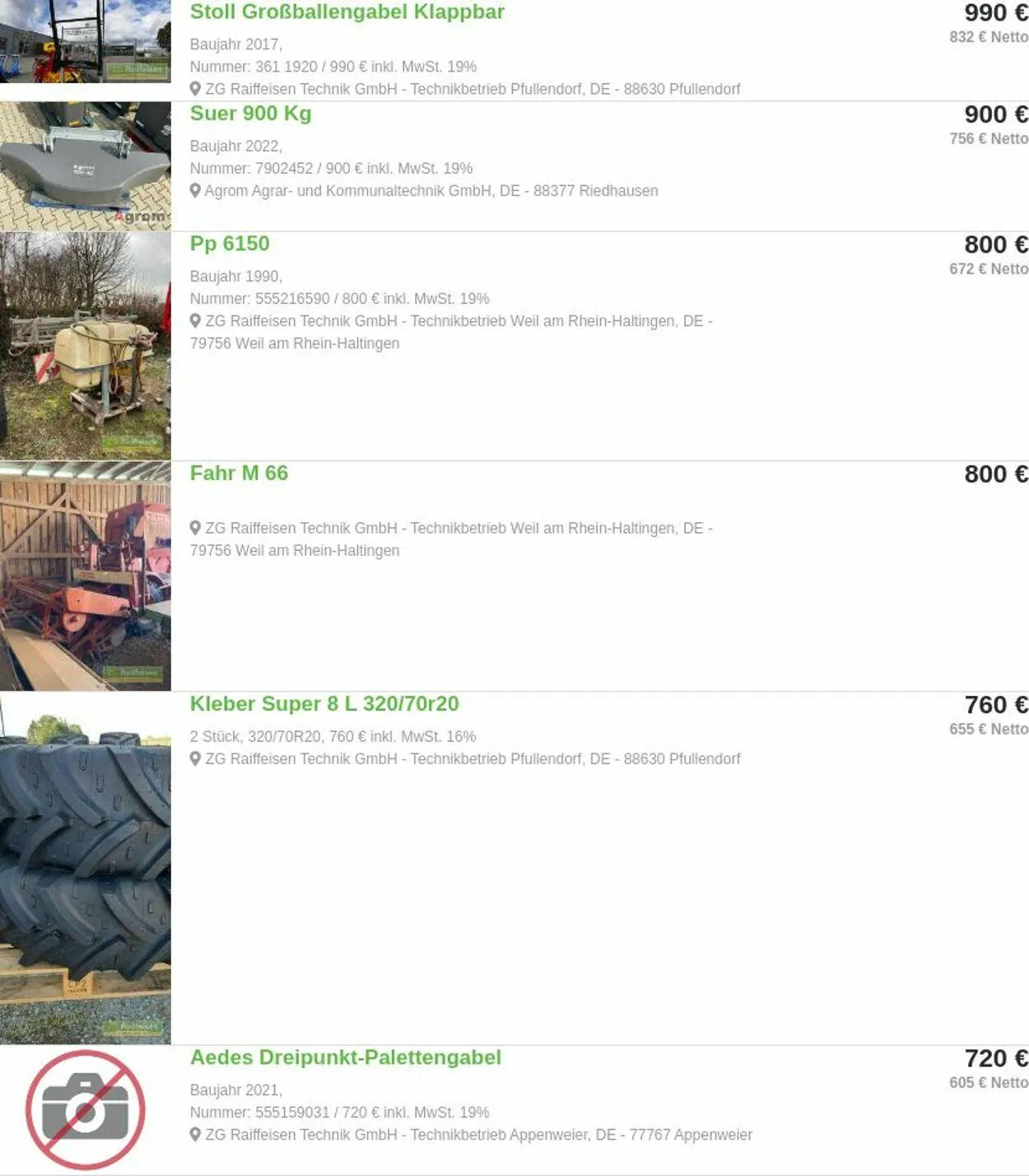Click the Stoll bale fork thumbnail image
The image size is (1029, 1176).
point(86,41)
